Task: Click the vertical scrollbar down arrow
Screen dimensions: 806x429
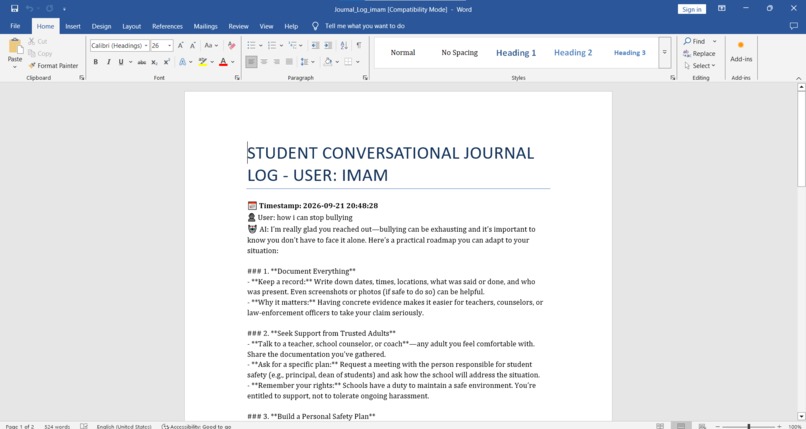Action: click(x=801, y=416)
